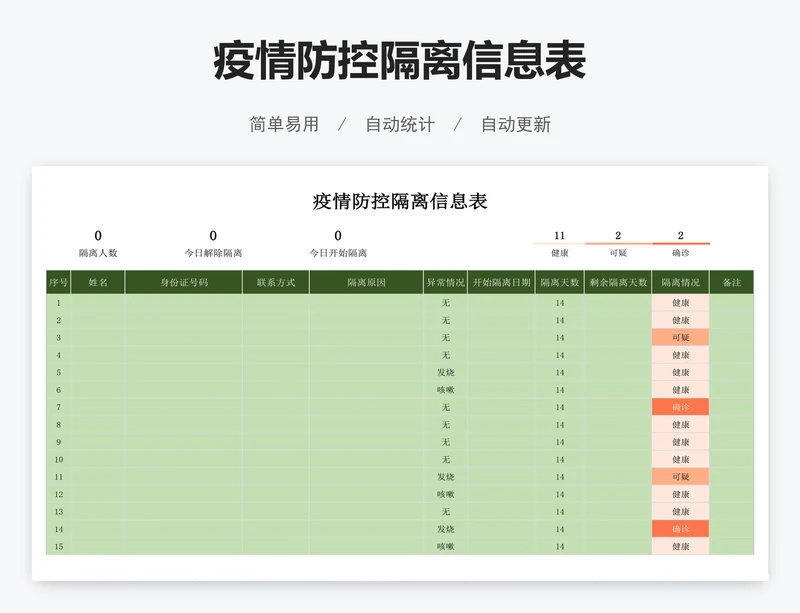Select the 咳嗽 cell in row 15

point(445,547)
